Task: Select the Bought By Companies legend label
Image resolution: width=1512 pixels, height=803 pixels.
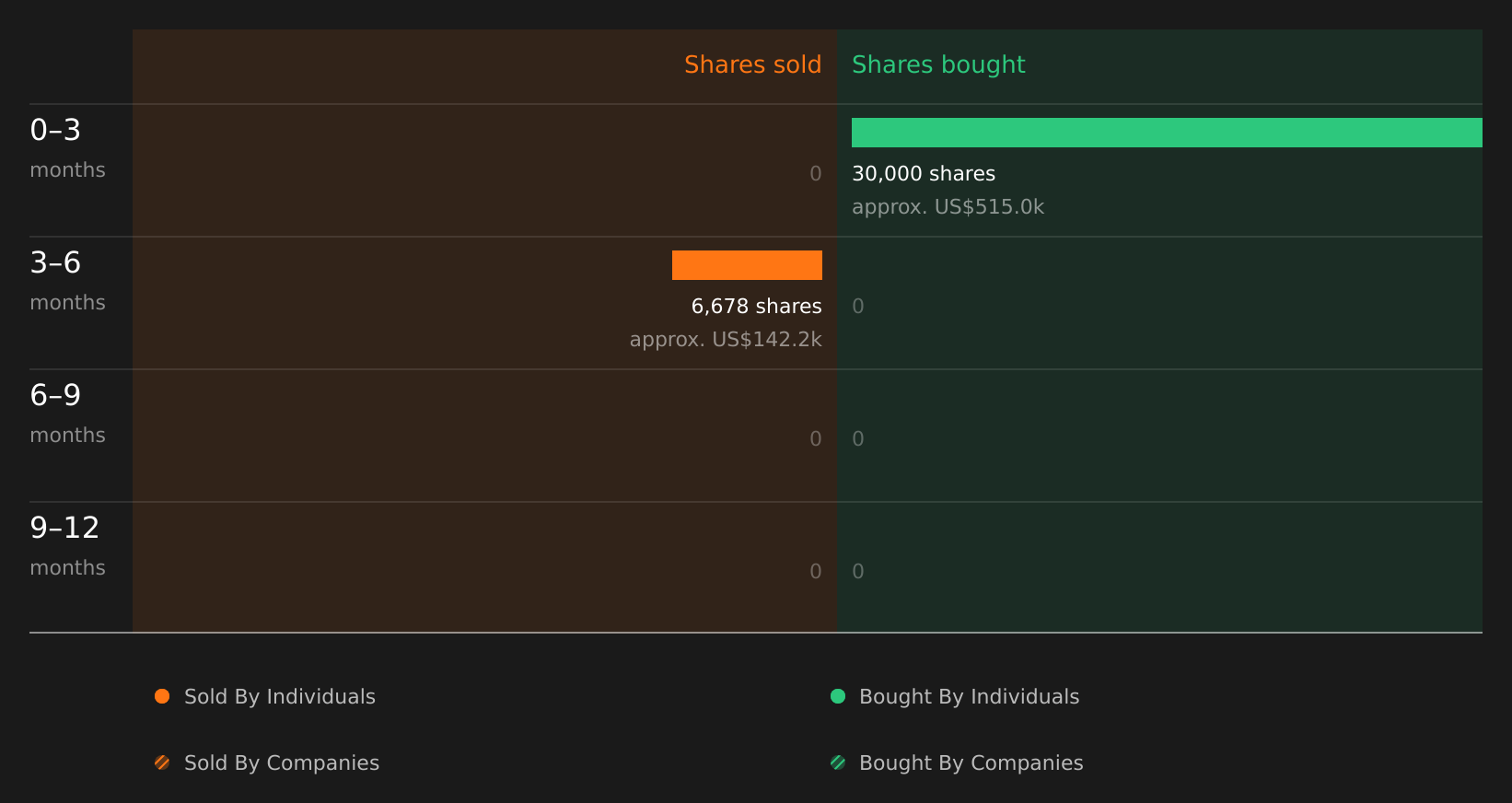Action: click(x=971, y=763)
